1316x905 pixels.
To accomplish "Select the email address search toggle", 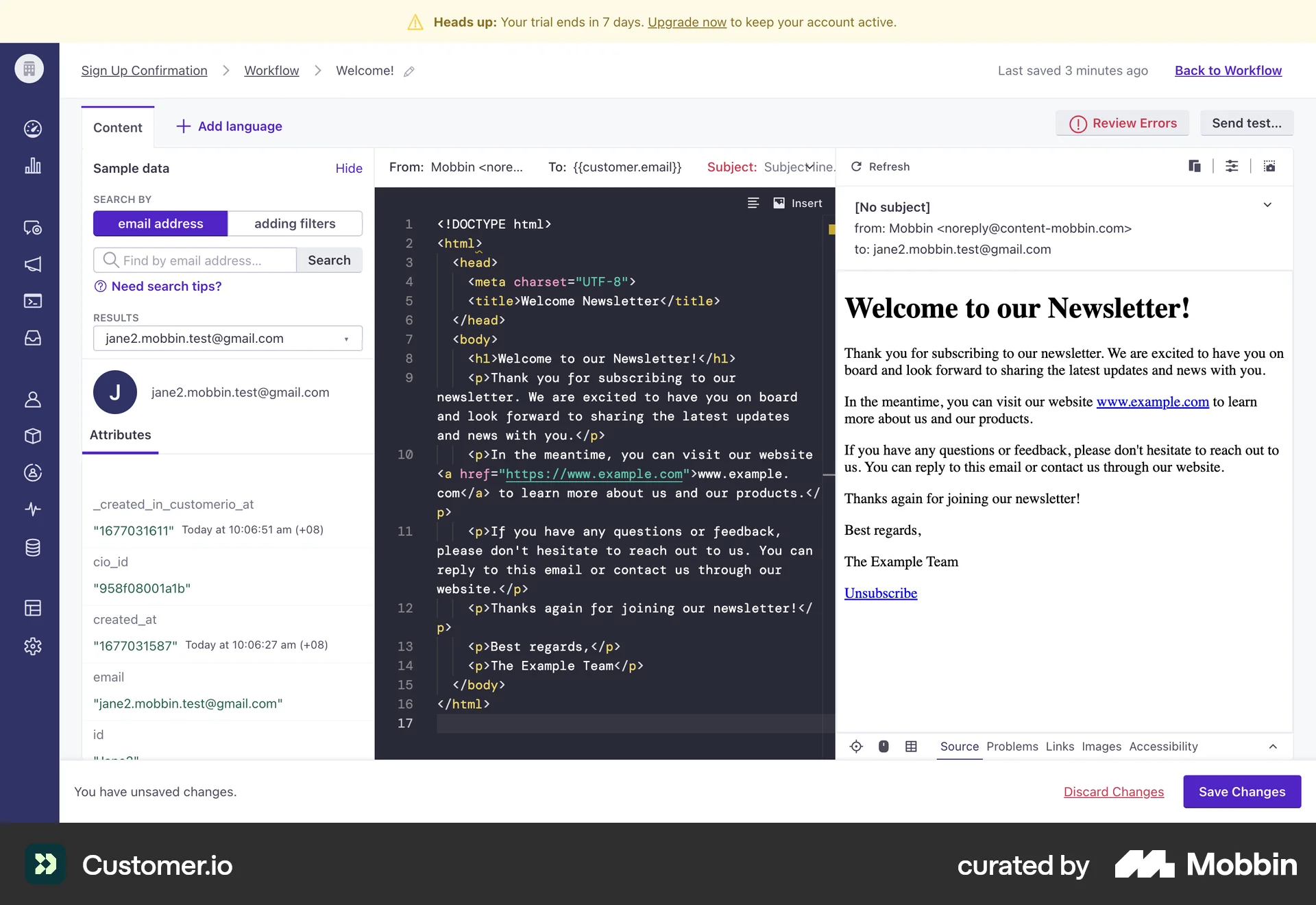I will [160, 224].
